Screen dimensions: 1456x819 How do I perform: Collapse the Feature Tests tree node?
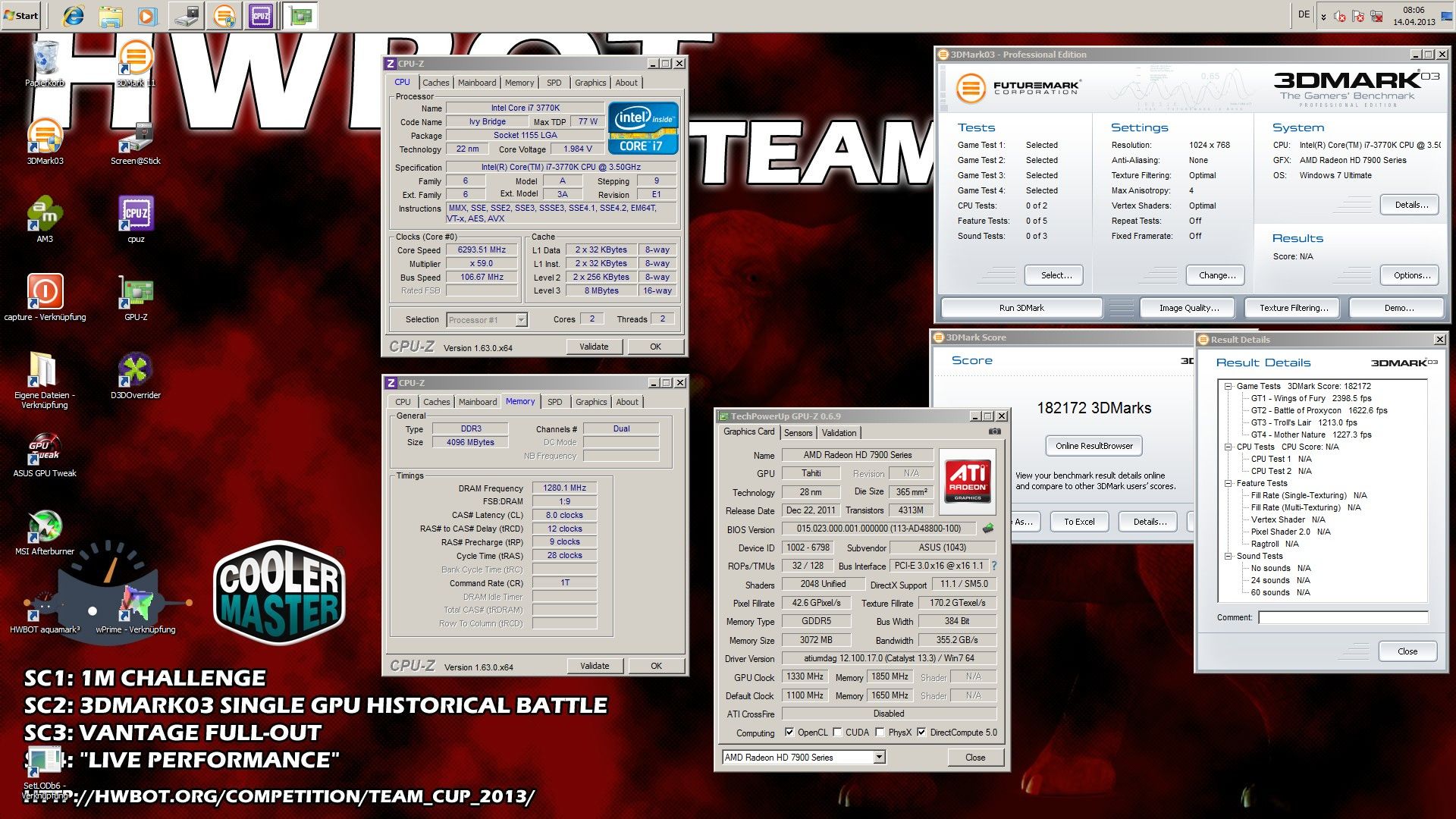pos(1228,483)
